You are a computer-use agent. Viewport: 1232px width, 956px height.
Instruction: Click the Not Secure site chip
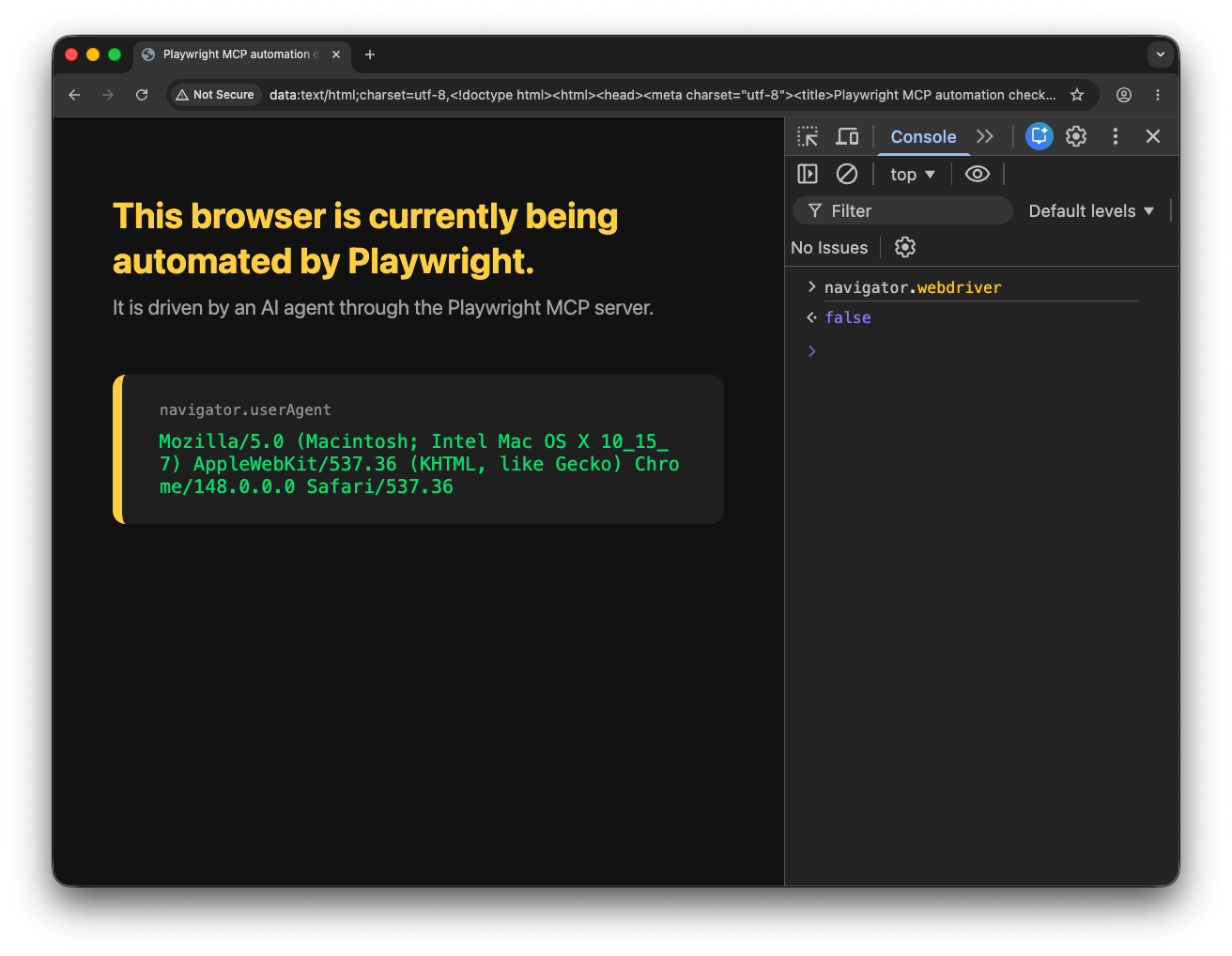click(x=215, y=95)
